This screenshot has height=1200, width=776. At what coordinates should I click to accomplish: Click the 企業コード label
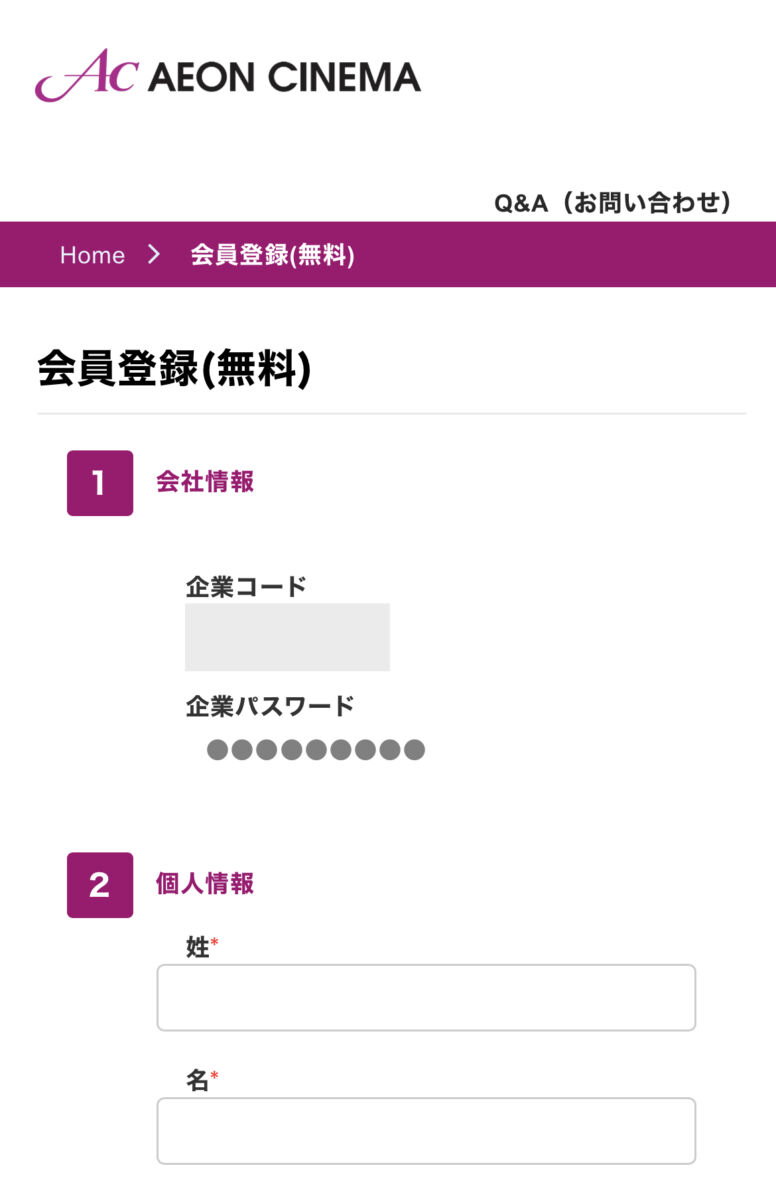pyautogui.click(x=246, y=587)
